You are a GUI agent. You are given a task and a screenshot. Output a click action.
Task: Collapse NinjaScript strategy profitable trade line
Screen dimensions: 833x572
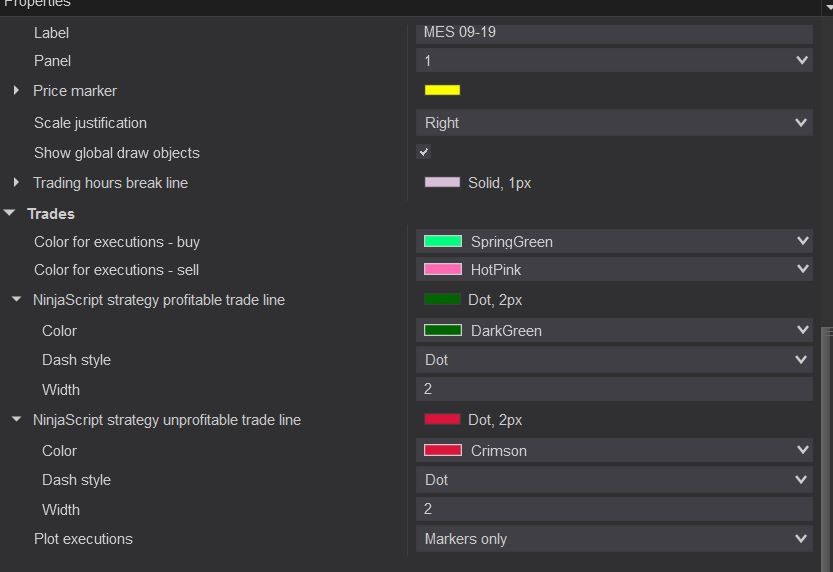pos(16,300)
